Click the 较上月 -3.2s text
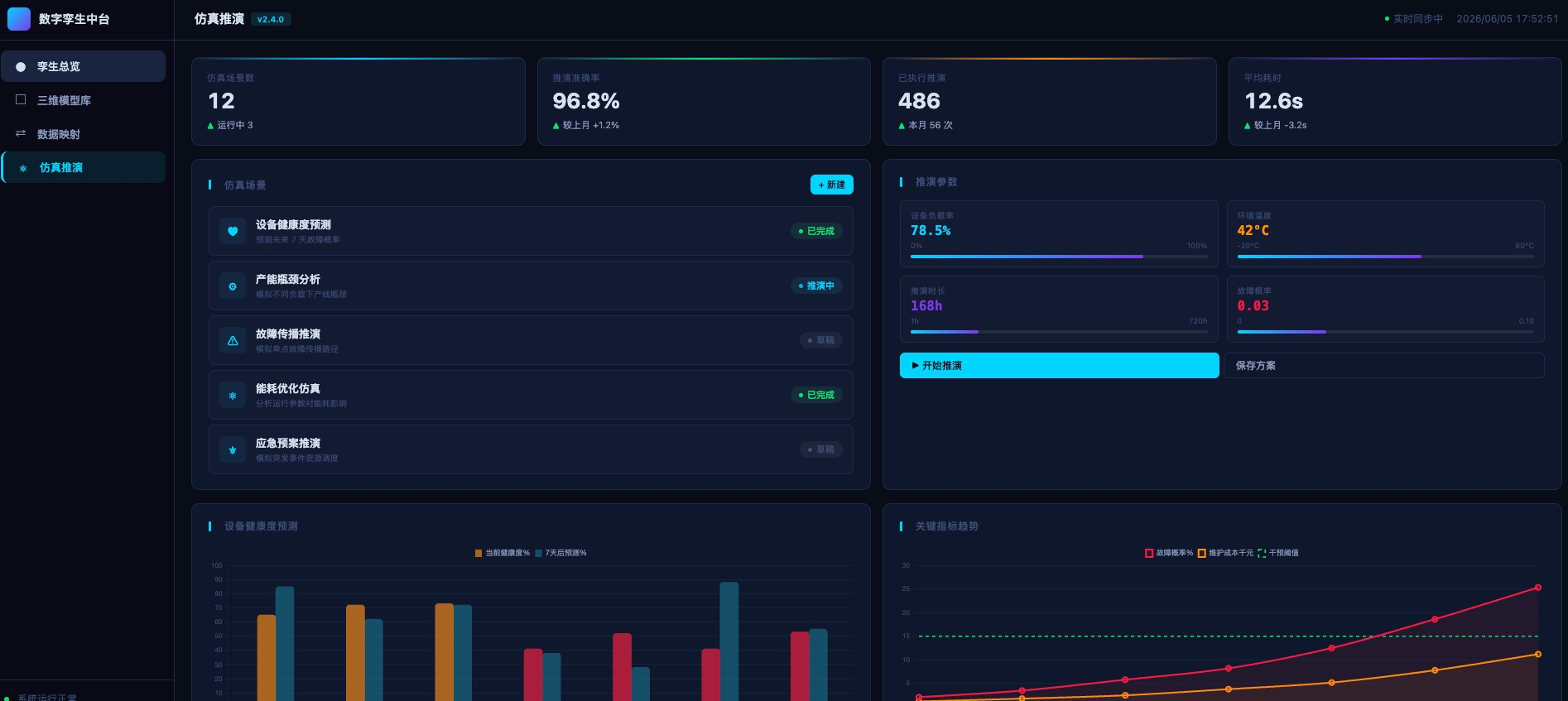Image resolution: width=1568 pixels, height=701 pixels. tap(1281, 126)
